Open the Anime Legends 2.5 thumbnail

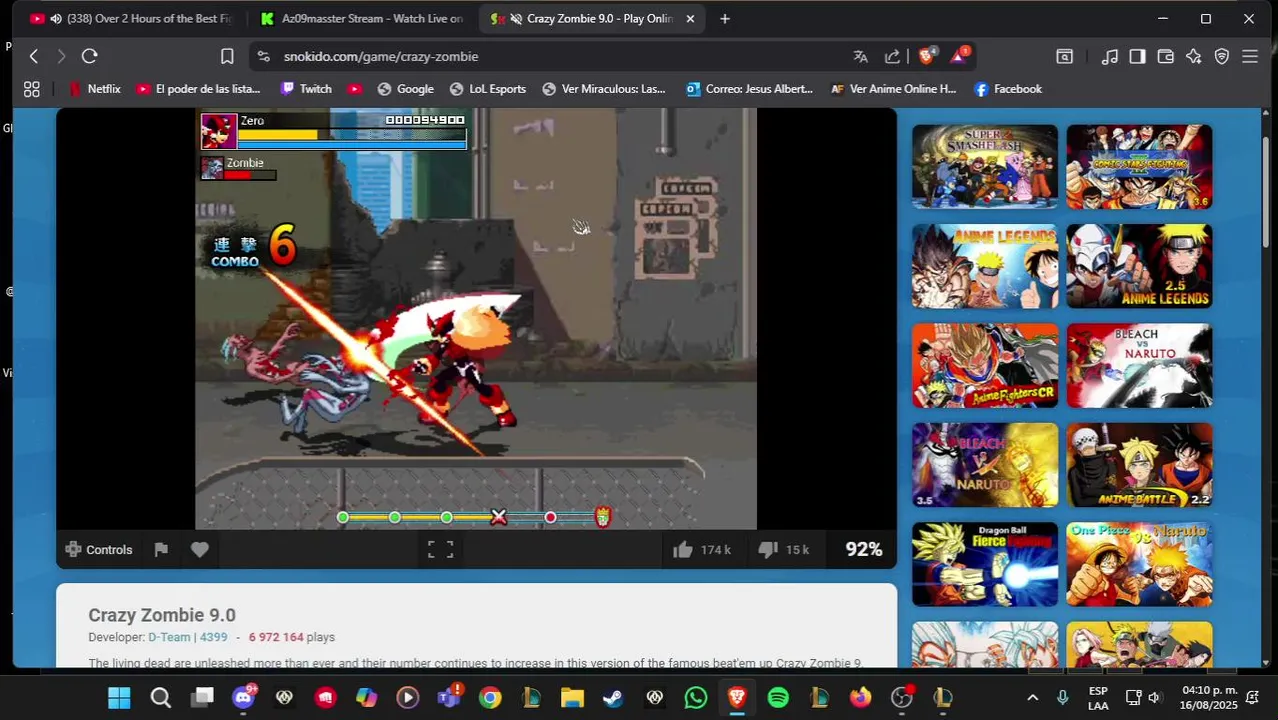point(1139,266)
